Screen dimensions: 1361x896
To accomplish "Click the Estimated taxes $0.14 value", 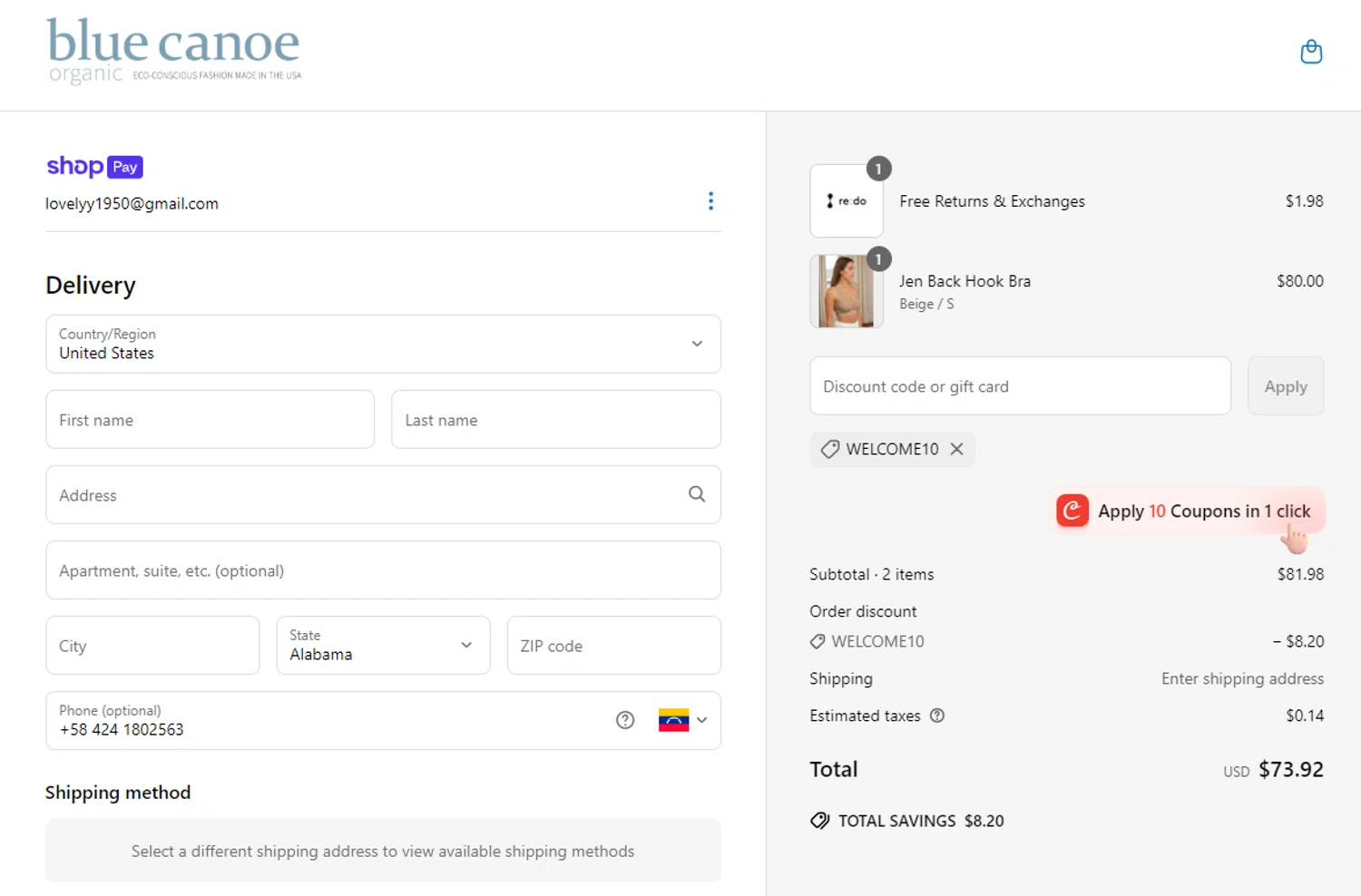I will [x=1305, y=716].
